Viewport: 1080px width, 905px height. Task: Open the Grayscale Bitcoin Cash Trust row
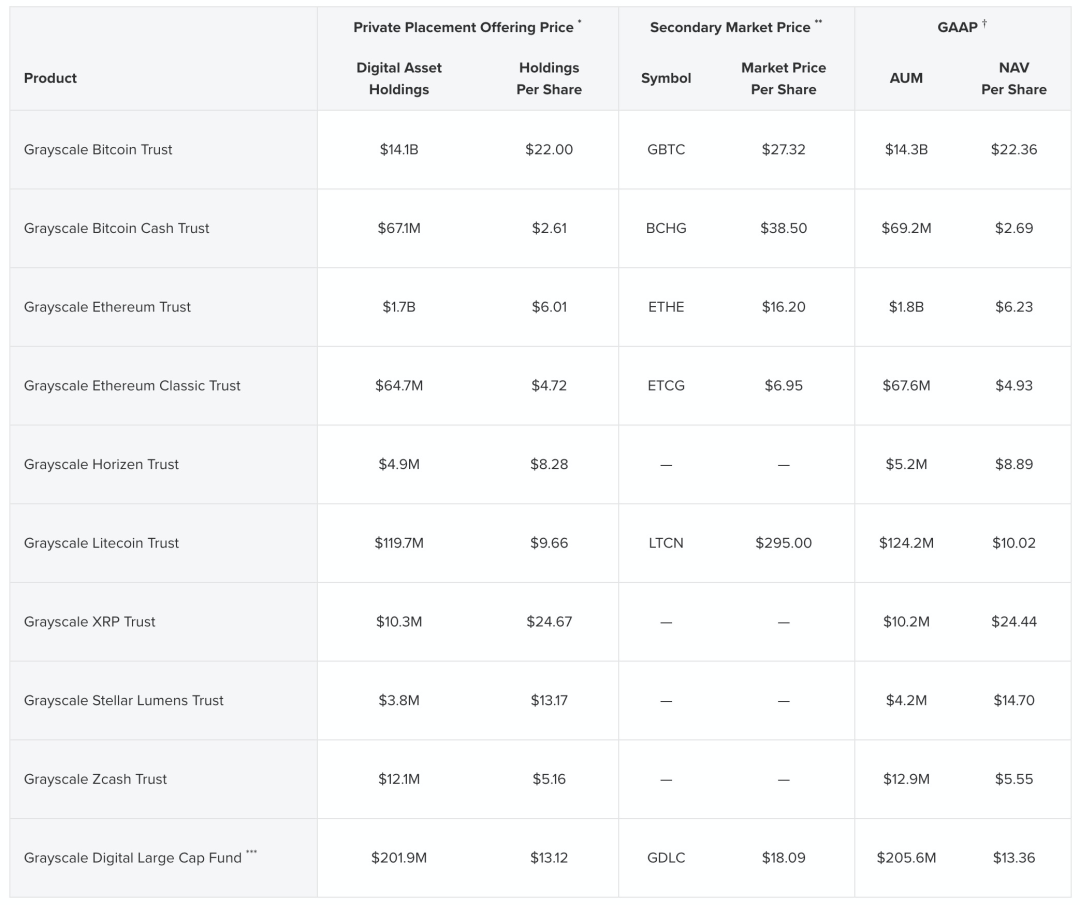117,228
